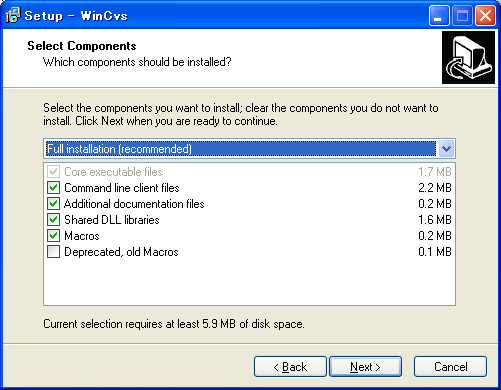Enable Deprecated, old Macros checkbox

tap(53, 252)
